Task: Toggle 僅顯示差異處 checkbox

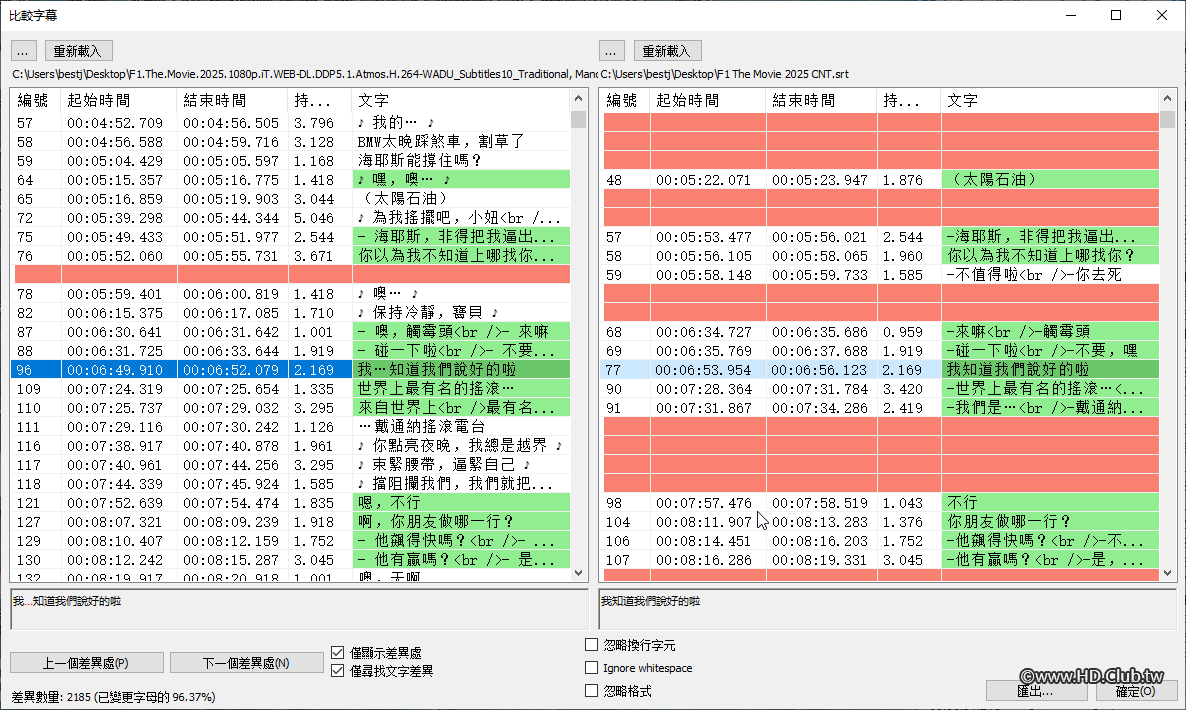Action: (x=338, y=653)
